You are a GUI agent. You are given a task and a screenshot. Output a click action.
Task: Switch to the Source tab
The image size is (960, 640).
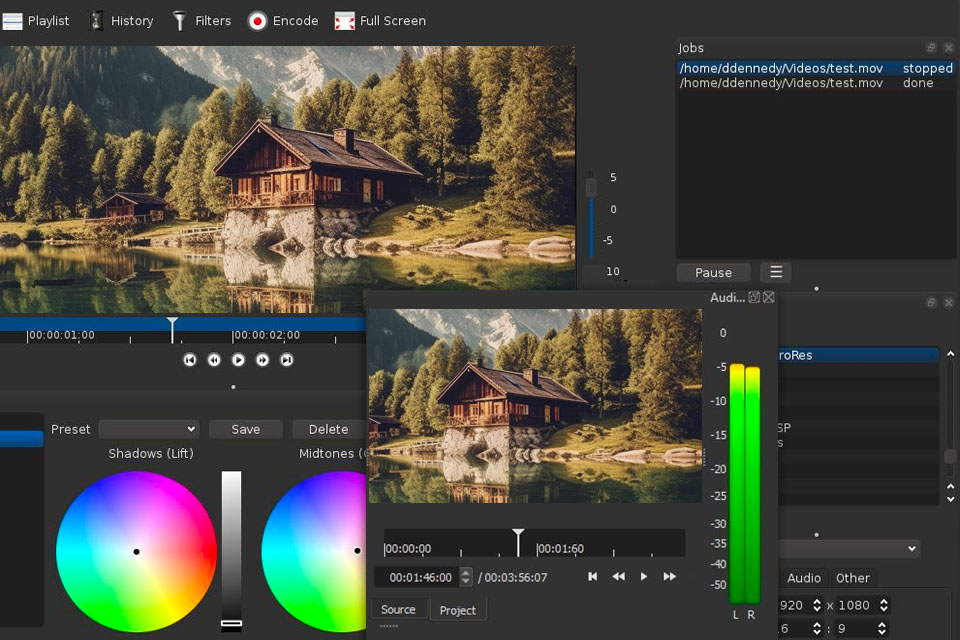(x=399, y=609)
